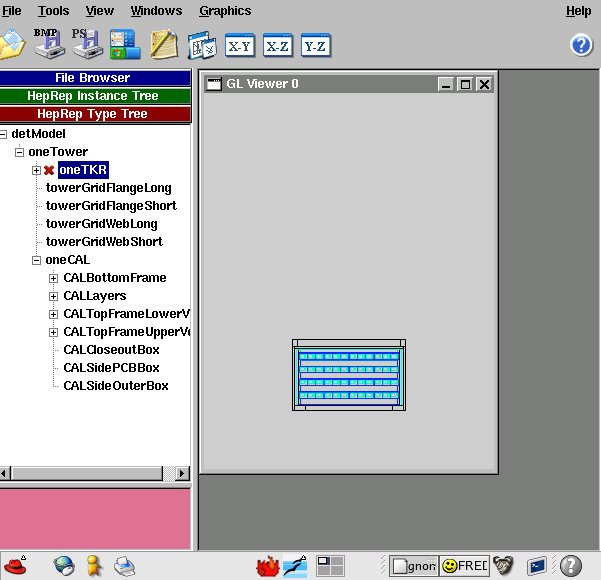Screen dimensions: 601x580
Task: Switch to Y-Z view projection
Action: click(315, 46)
